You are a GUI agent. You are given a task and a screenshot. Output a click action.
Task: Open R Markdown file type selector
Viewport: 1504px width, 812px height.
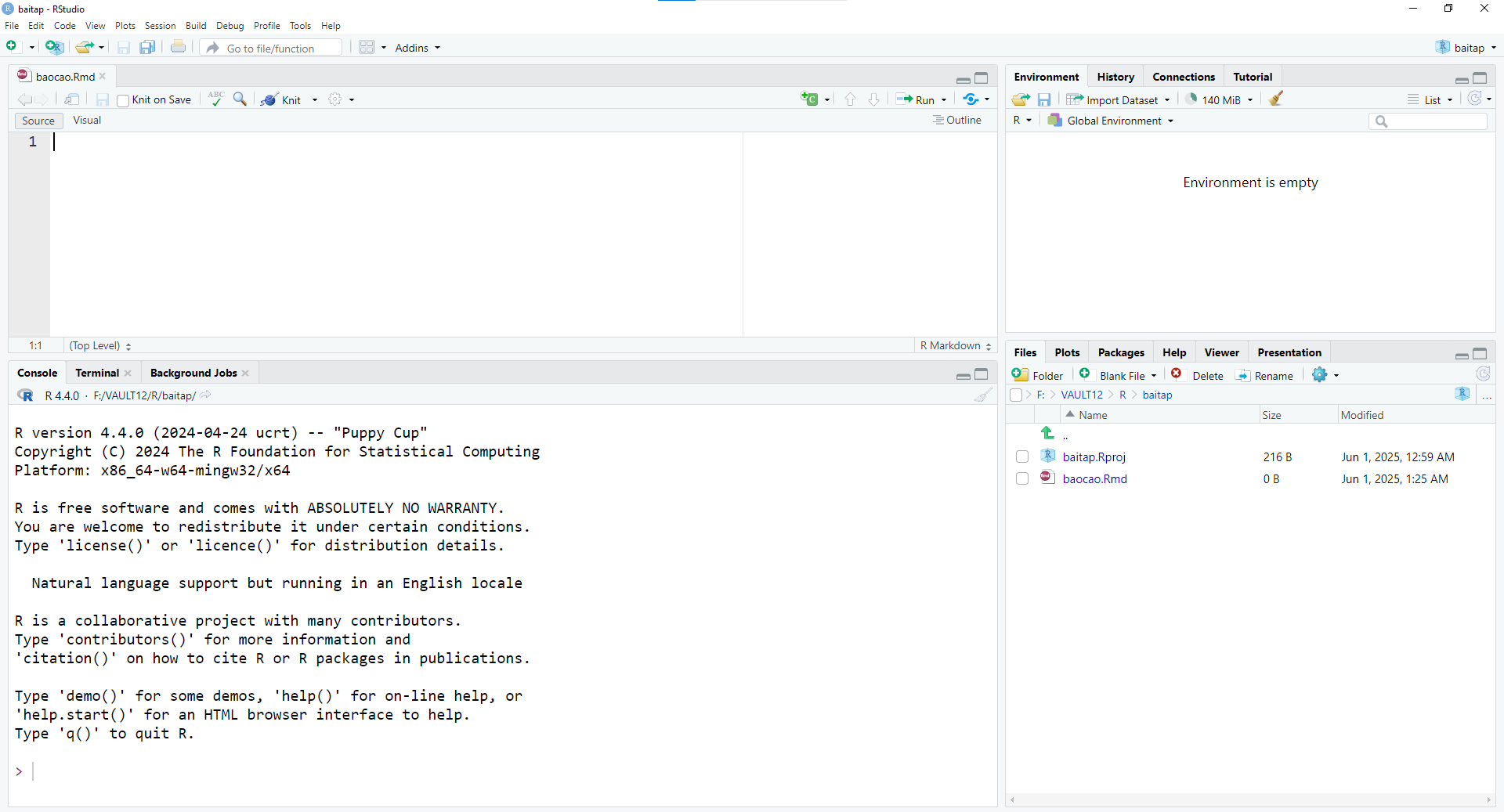coord(956,345)
